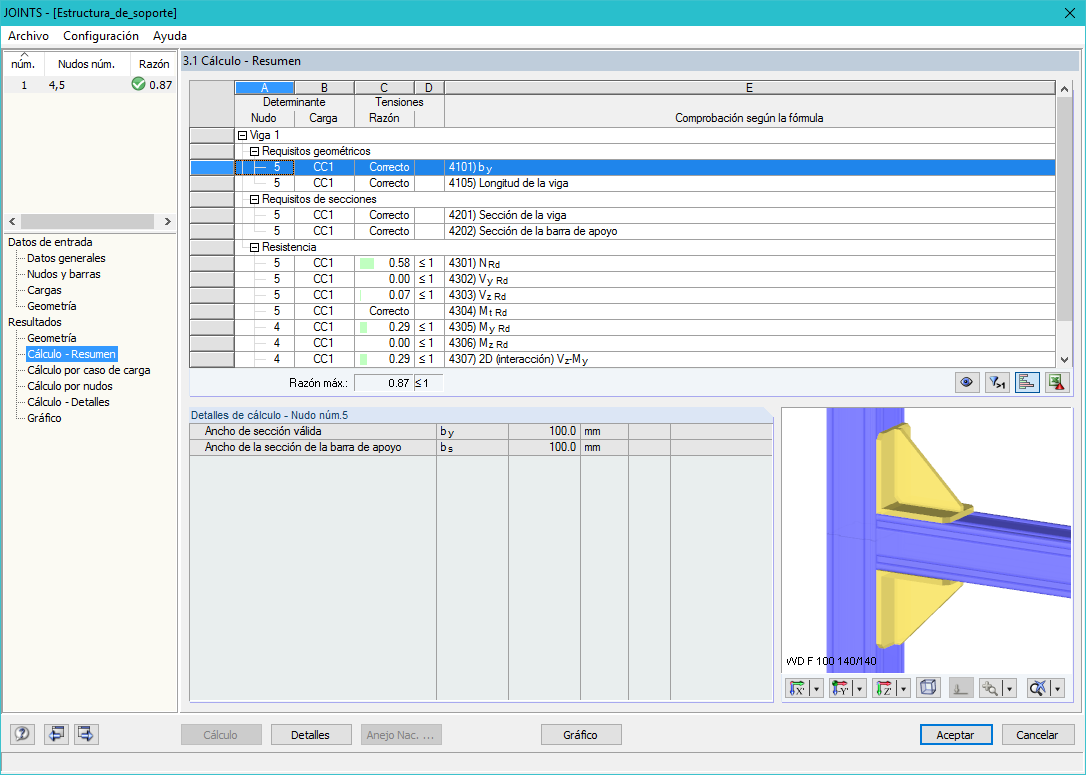Select Nudos y barras in the navigator

(x=64, y=274)
